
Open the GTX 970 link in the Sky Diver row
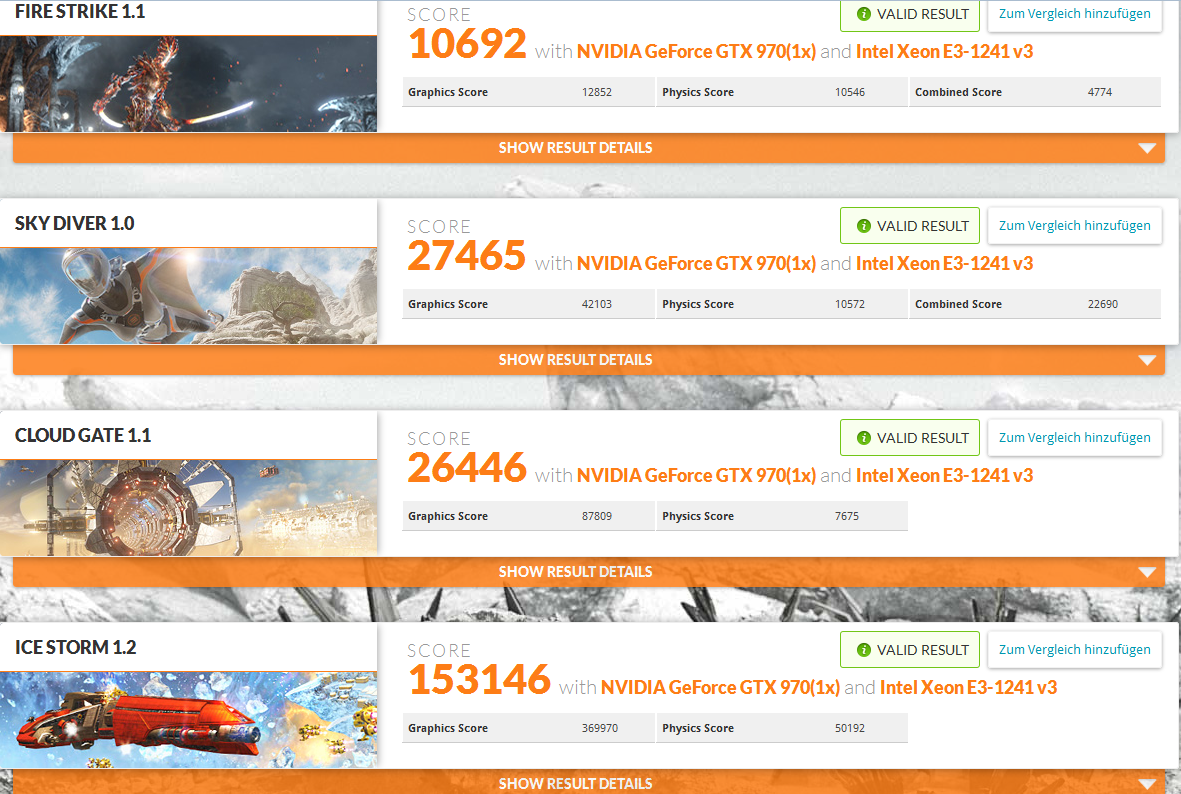pyautogui.click(x=696, y=264)
